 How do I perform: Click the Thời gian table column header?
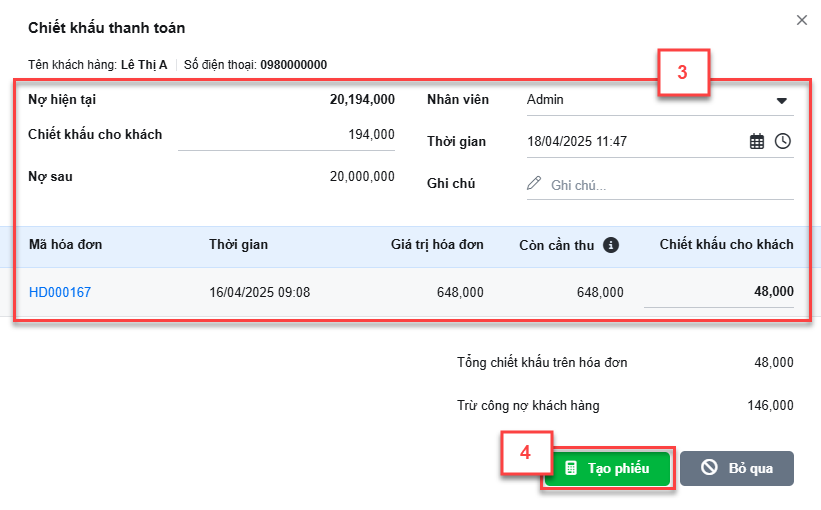238,245
